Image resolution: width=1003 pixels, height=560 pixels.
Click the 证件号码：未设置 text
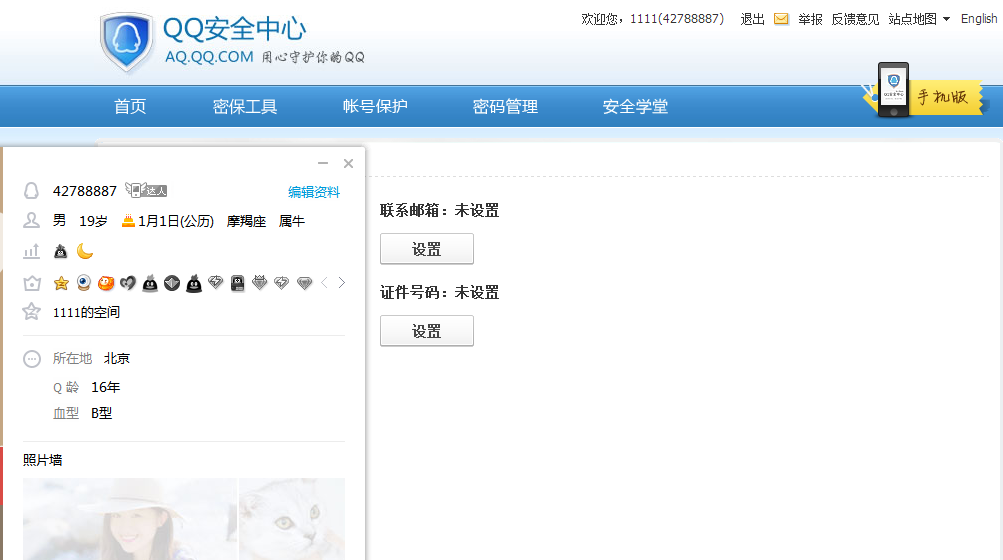(x=439, y=292)
